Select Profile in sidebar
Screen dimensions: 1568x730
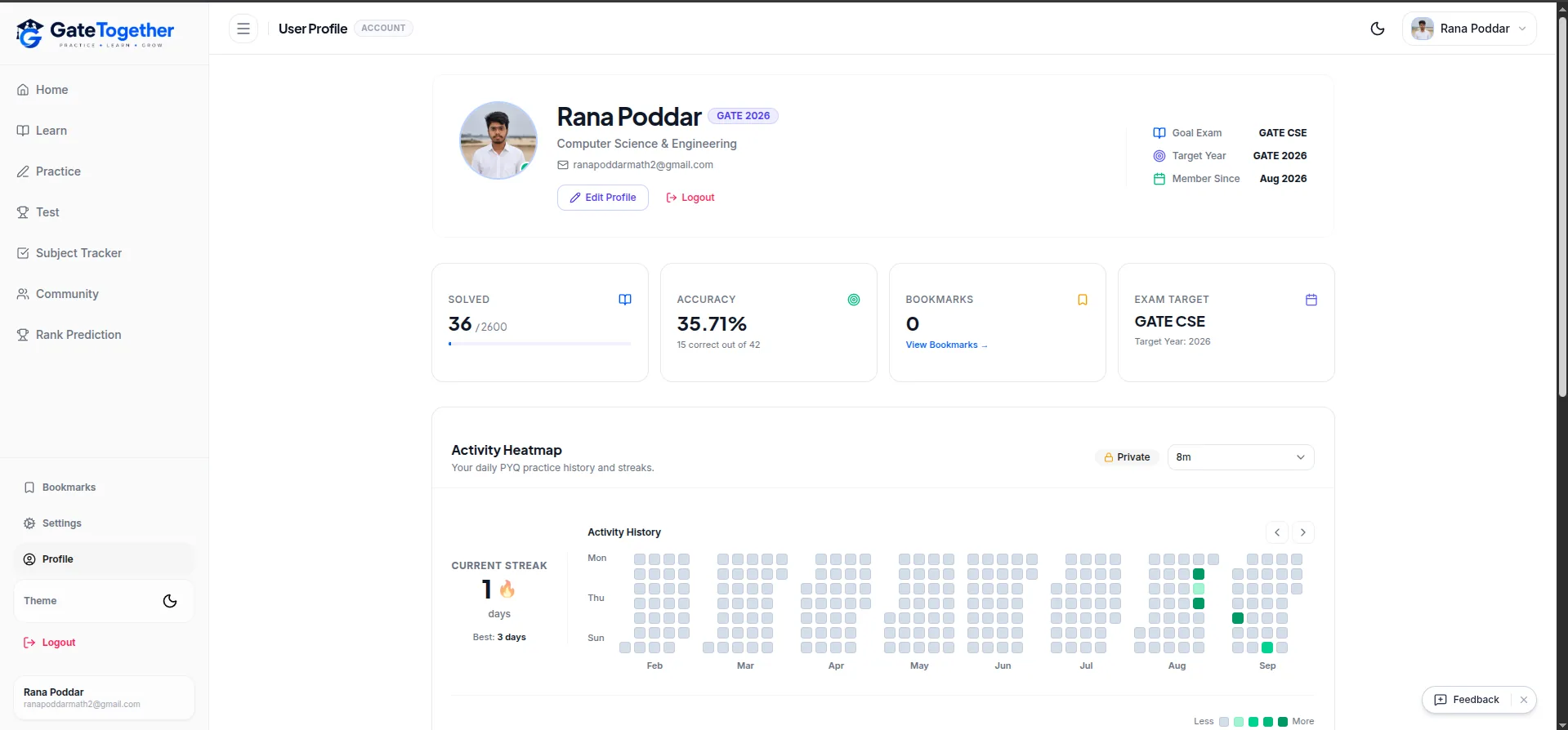click(x=104, y=559)
